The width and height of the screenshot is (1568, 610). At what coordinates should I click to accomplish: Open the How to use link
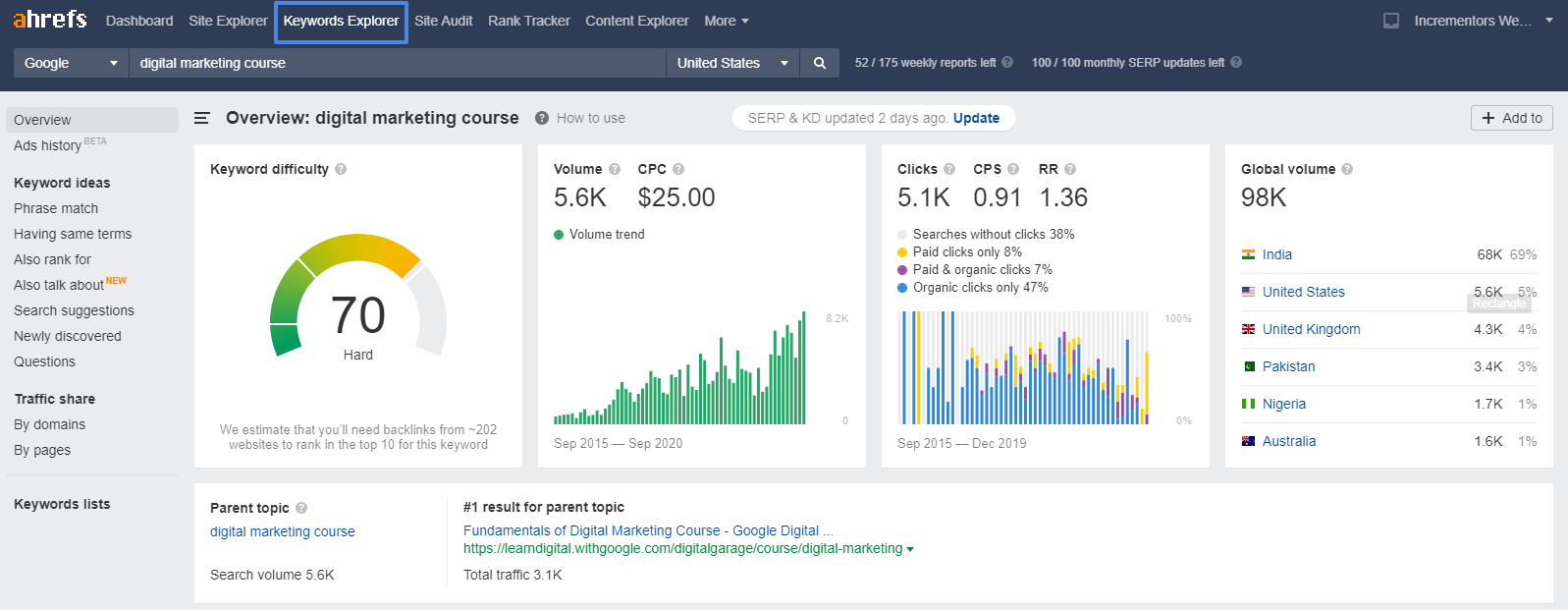point(591,118)
